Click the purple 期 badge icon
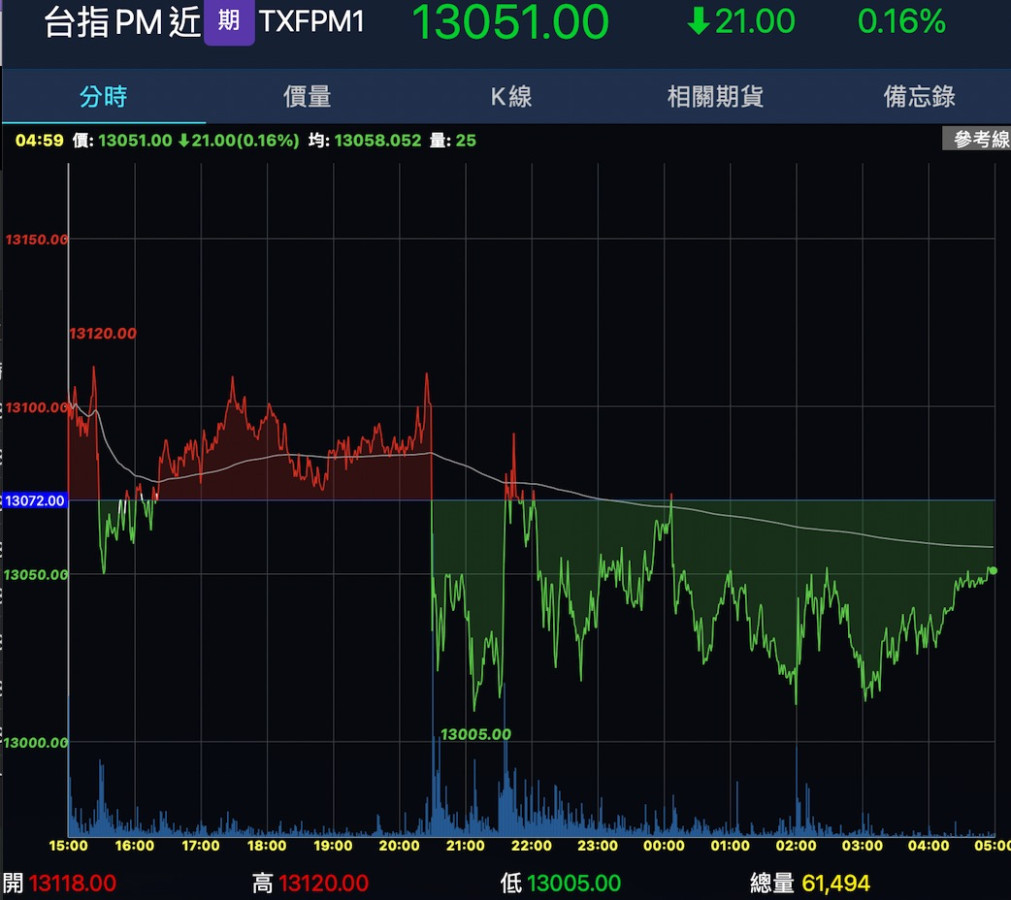The width and height of the screenshot is (1011, 900). pos(229,21)
